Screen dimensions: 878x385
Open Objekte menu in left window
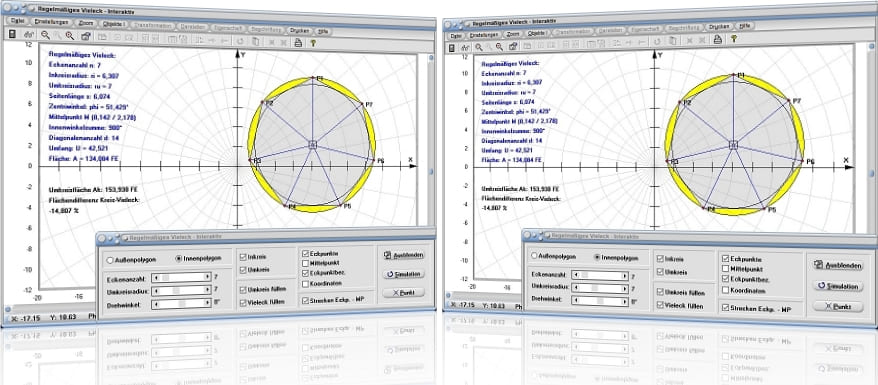[x=114, y=25]
